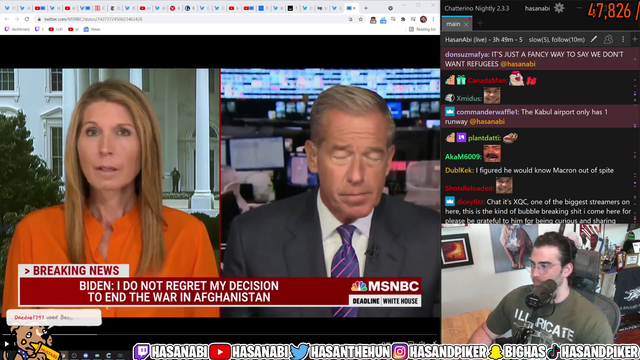Click username DublKek in chat
The width and height of the screenshot is (640, 360).
click(x=459, y=170)
